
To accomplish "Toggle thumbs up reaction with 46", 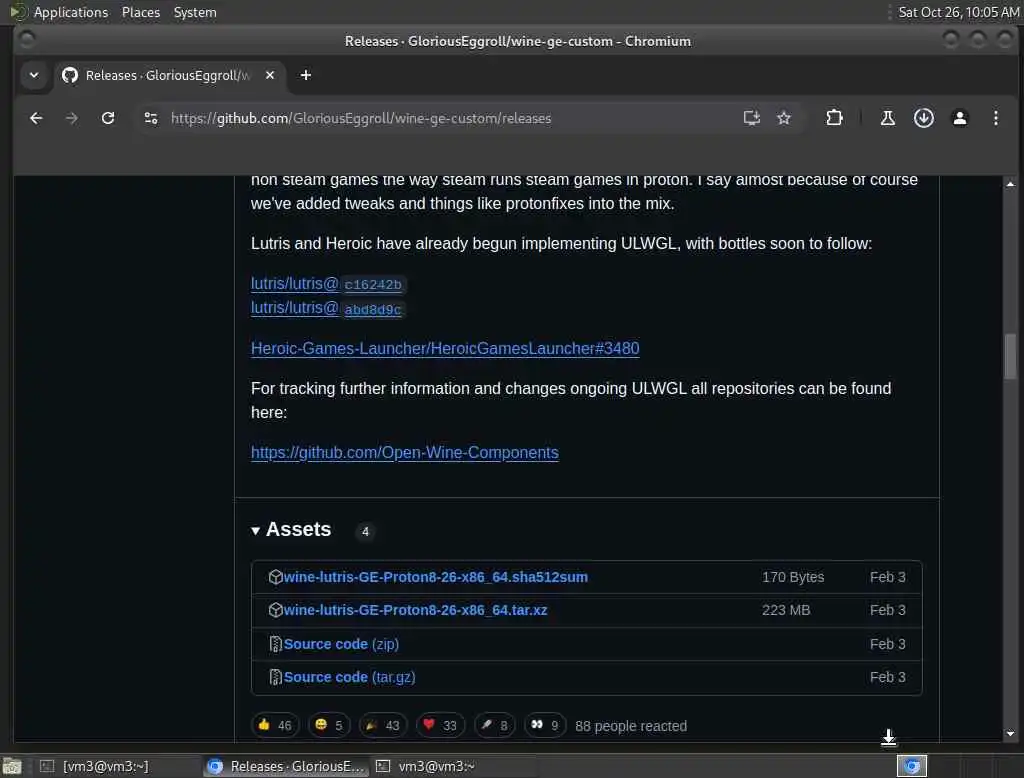I will point(275,726).
